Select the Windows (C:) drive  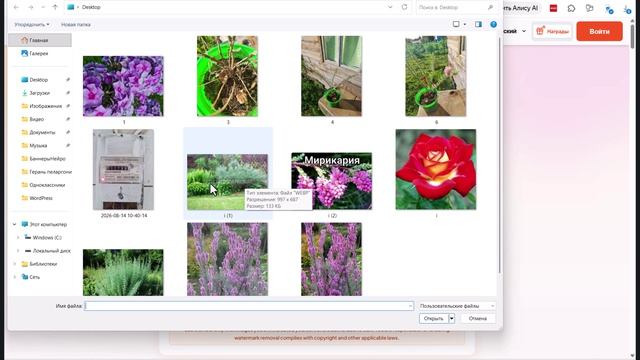pos(47,238)
